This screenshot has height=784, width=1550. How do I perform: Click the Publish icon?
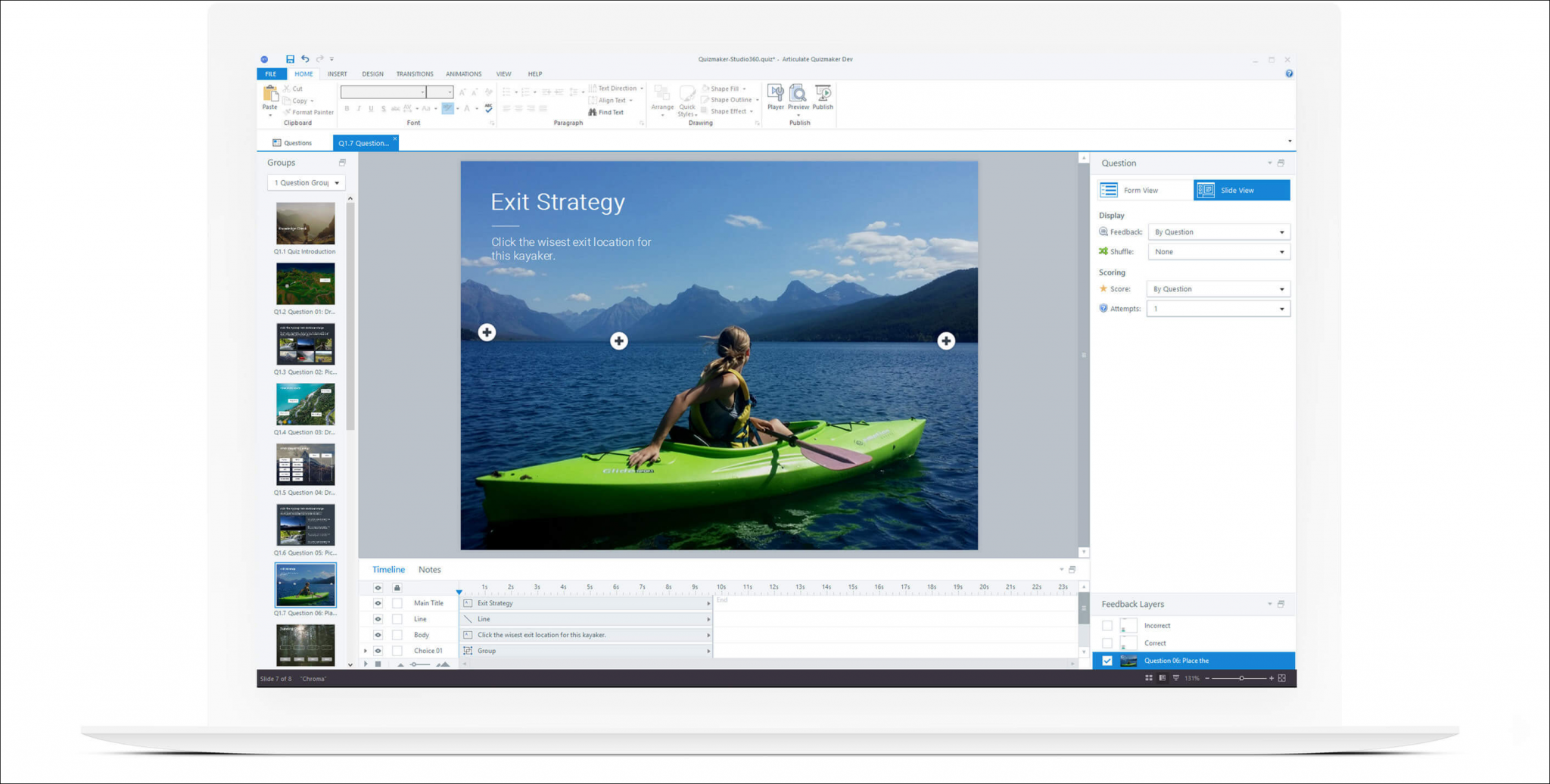point(823,94)
